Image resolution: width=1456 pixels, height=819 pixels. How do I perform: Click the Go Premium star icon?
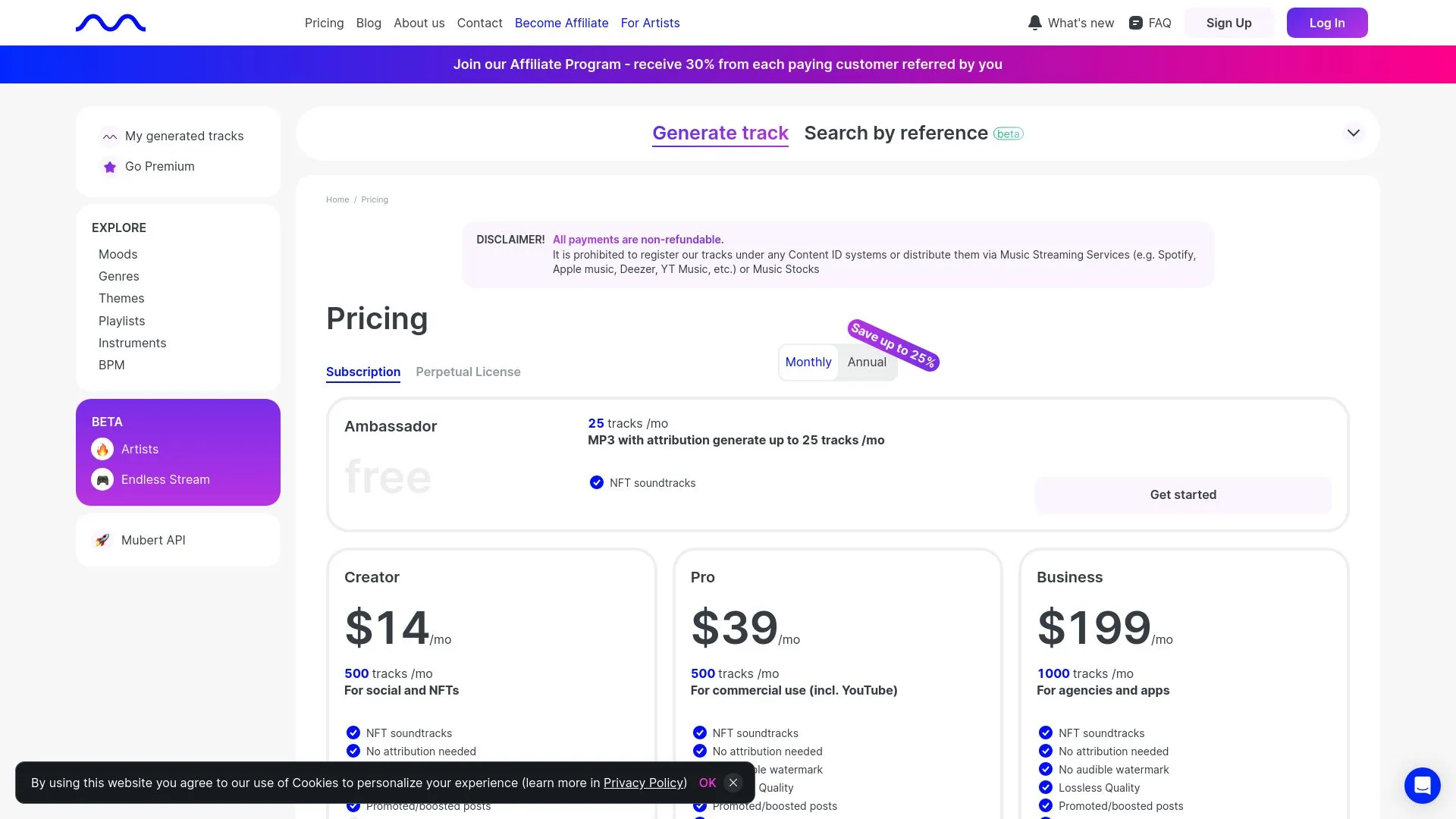pos(110,166)
